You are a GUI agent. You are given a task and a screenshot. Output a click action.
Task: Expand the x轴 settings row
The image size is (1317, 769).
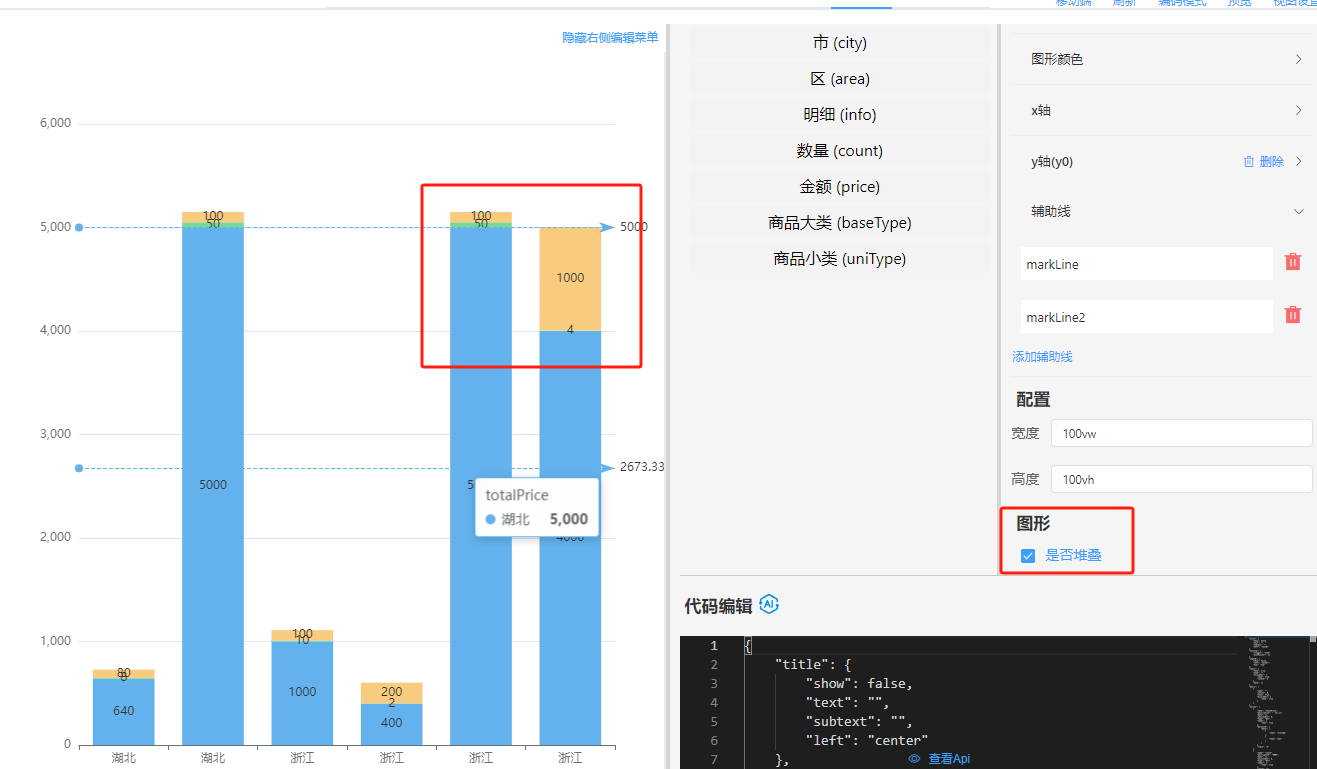(x=1298, y=110)
